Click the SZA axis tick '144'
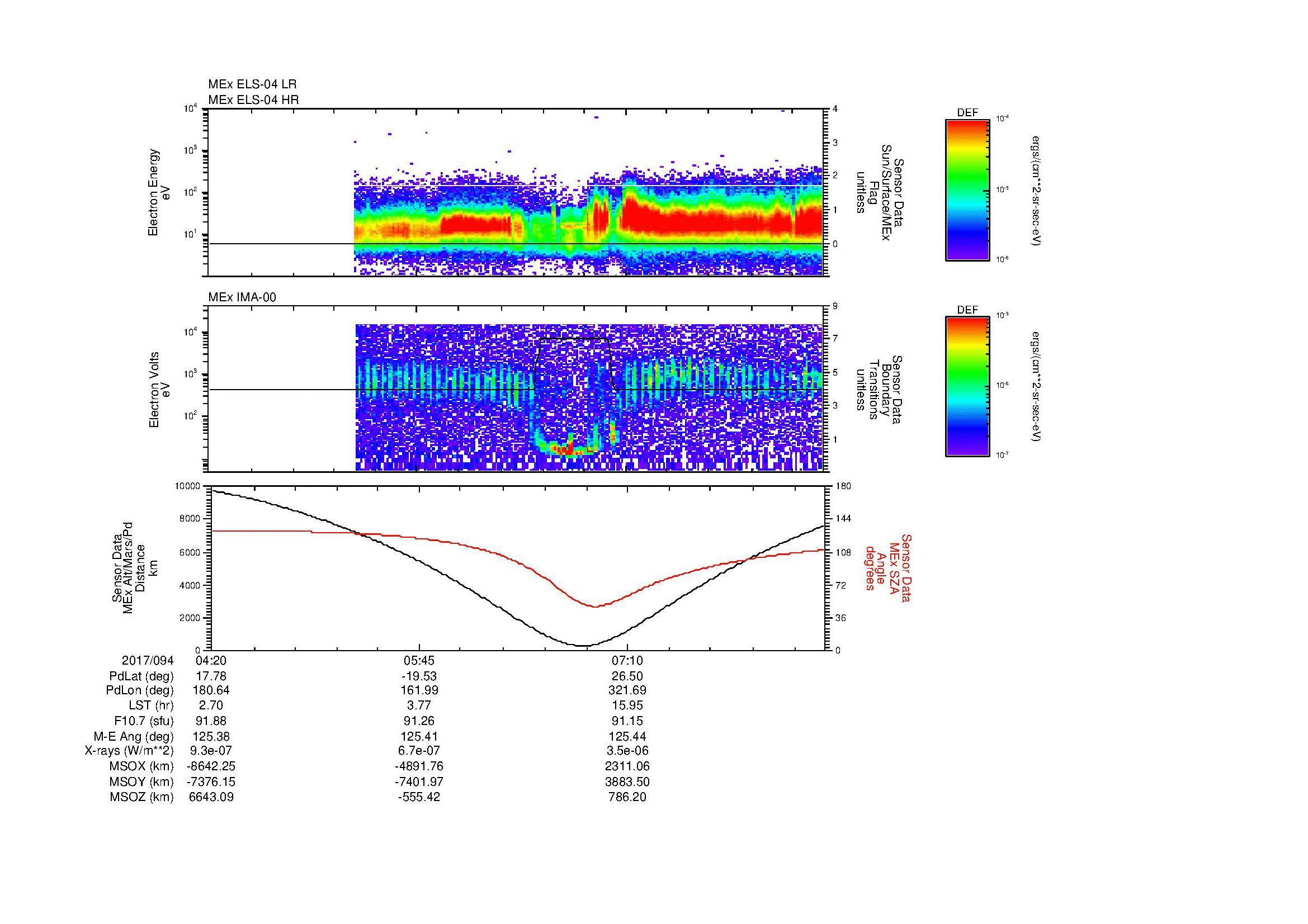 coord(844,519)
